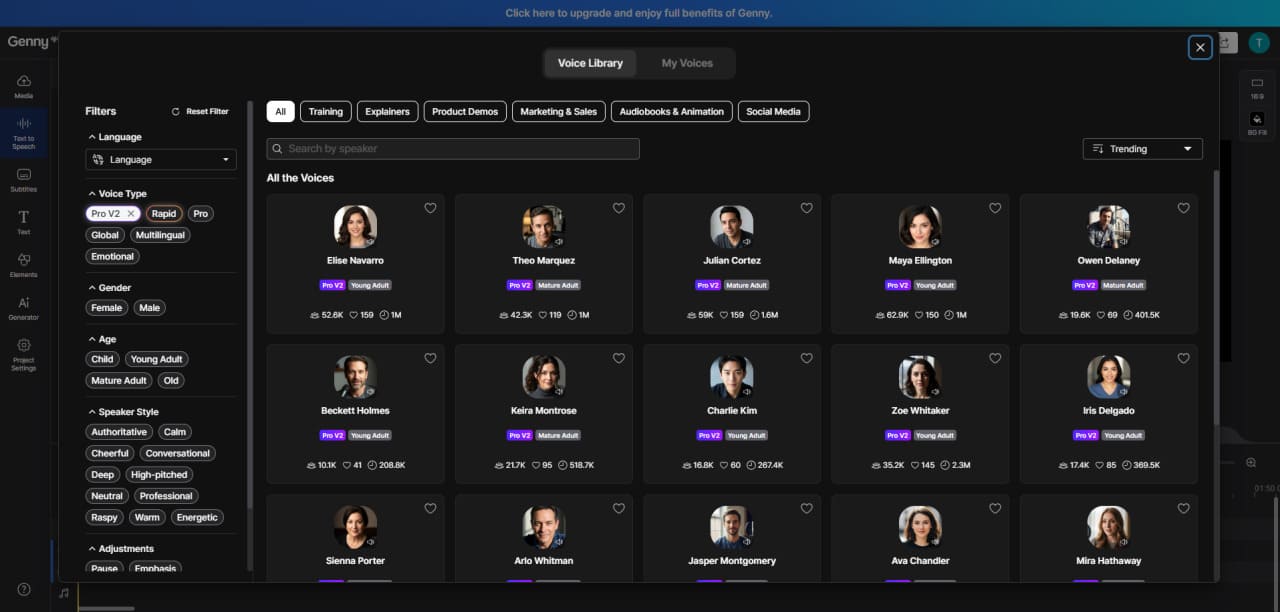Select the Marketing & Sales category
The image size is (1280, 612).
(x=558, y=112)
